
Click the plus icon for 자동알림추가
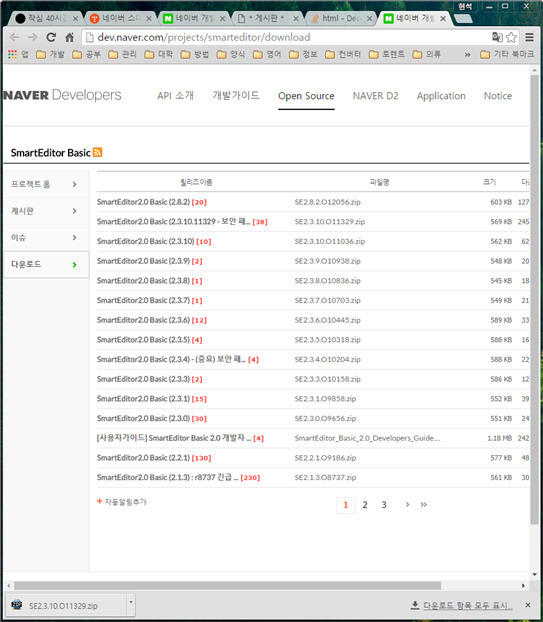100,501
